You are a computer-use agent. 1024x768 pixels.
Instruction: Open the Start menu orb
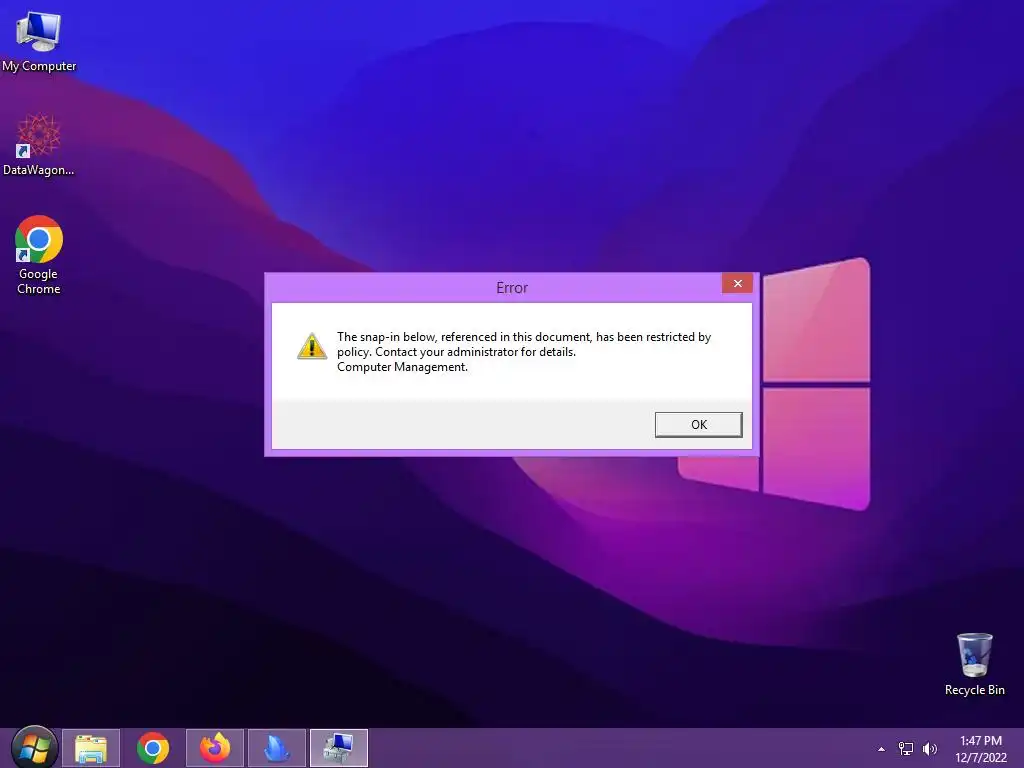pos(34,748)
